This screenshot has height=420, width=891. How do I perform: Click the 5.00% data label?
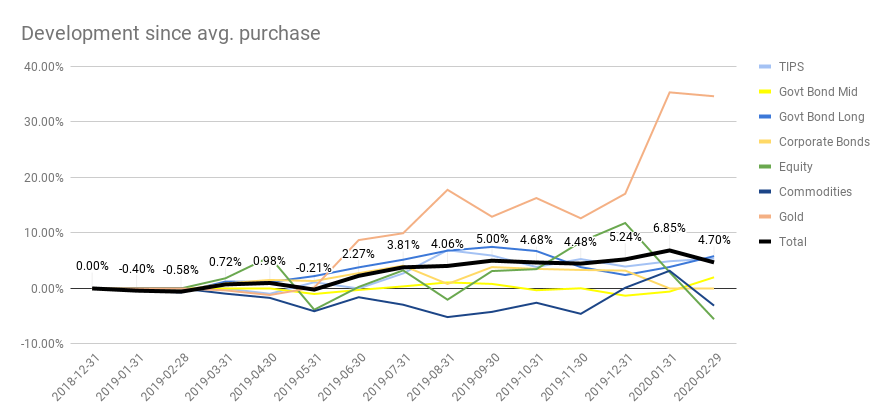(492, 240)
